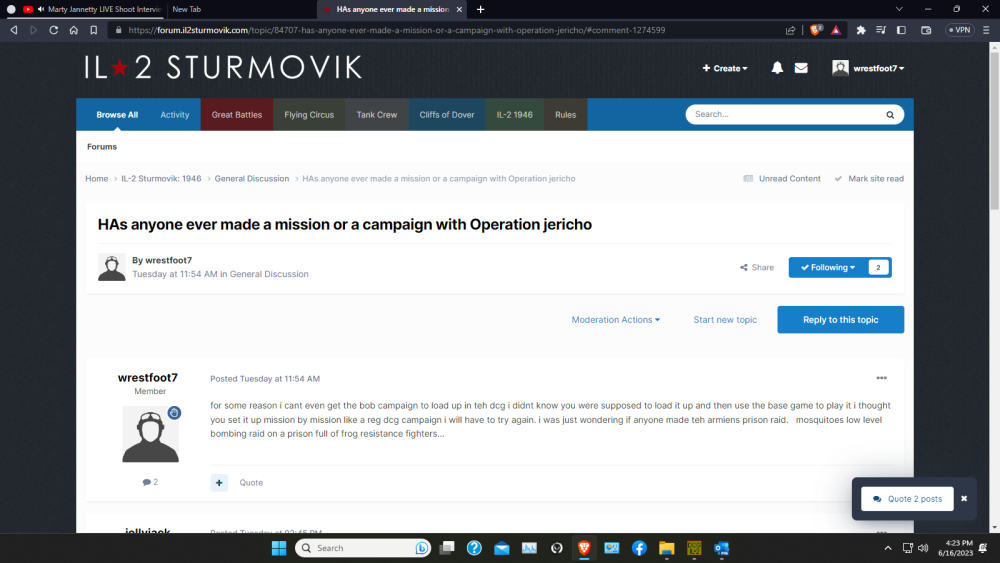
Task: Click the Share link
Action: pyautogui.click(x=757, y=267)
